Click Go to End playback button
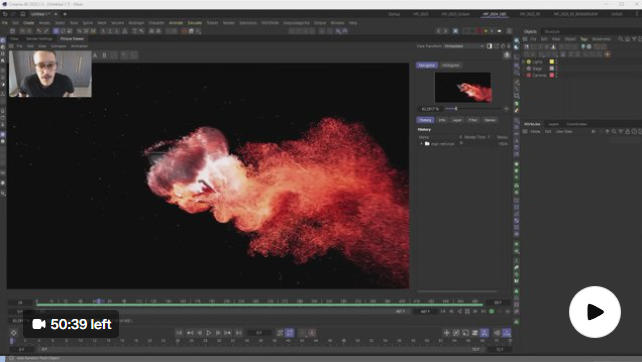The height and width of the screenshot is (362, 642). pos(238,333)
